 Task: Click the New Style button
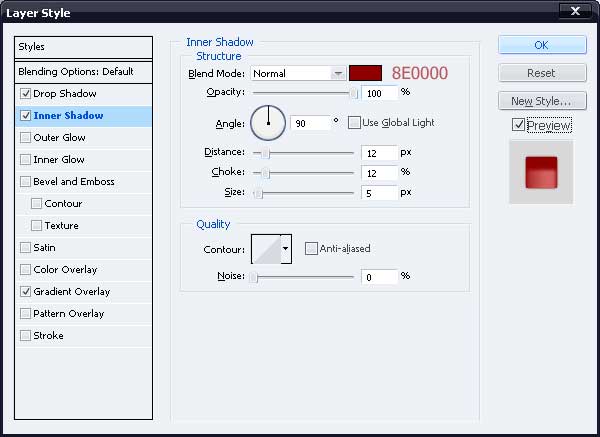[x=542, y=101]
